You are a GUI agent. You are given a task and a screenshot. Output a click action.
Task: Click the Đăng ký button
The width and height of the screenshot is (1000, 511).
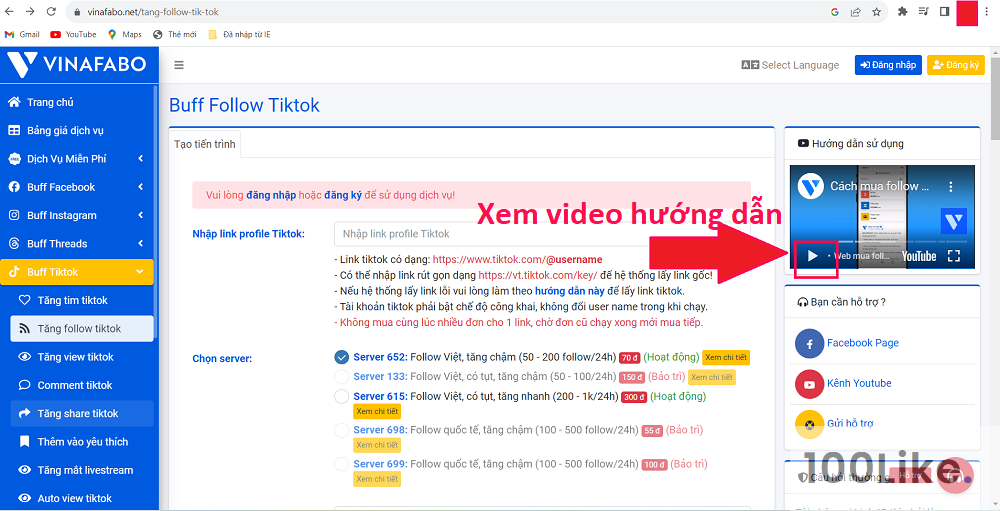(955, 65)
